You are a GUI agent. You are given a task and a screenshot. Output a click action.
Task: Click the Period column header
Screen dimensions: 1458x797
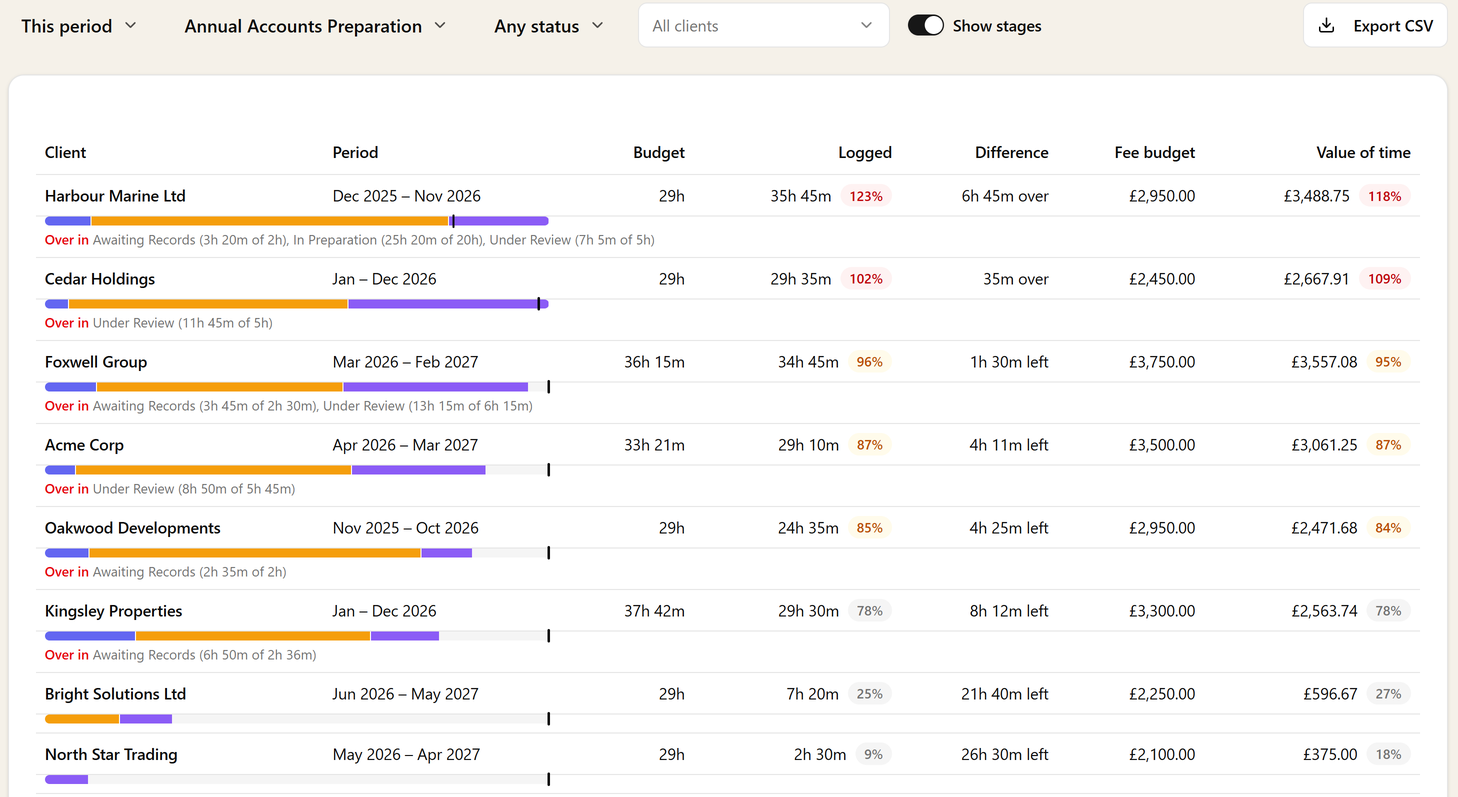point(355,152)
